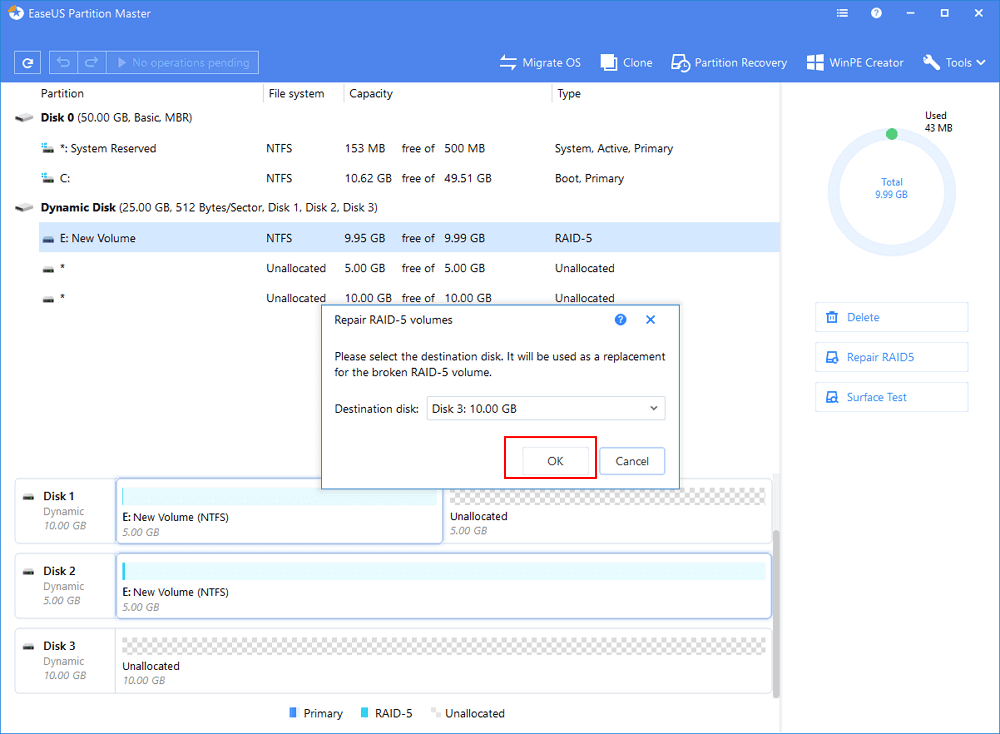Select the Repair RAID5 side panel option
The image size is (1000, 734).
pos(891,357)
